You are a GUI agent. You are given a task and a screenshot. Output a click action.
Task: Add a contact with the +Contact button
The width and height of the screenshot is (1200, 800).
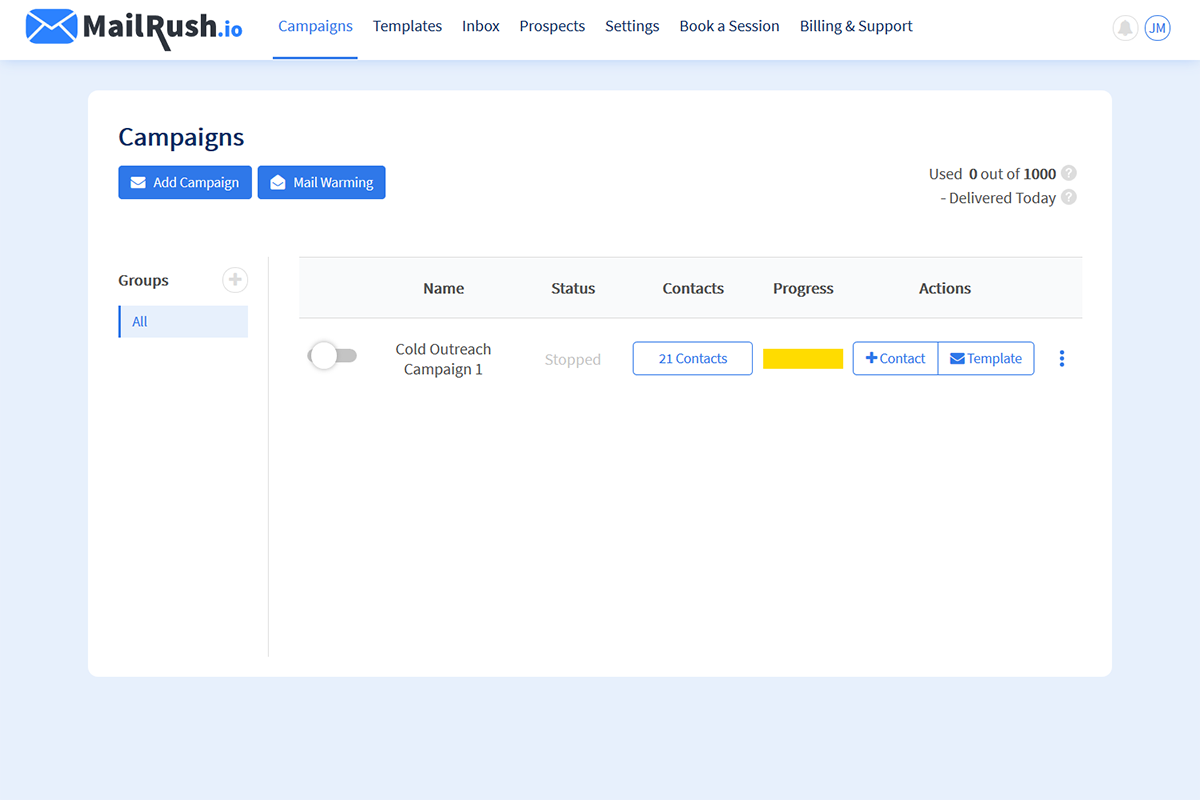(x=895, y=359)
